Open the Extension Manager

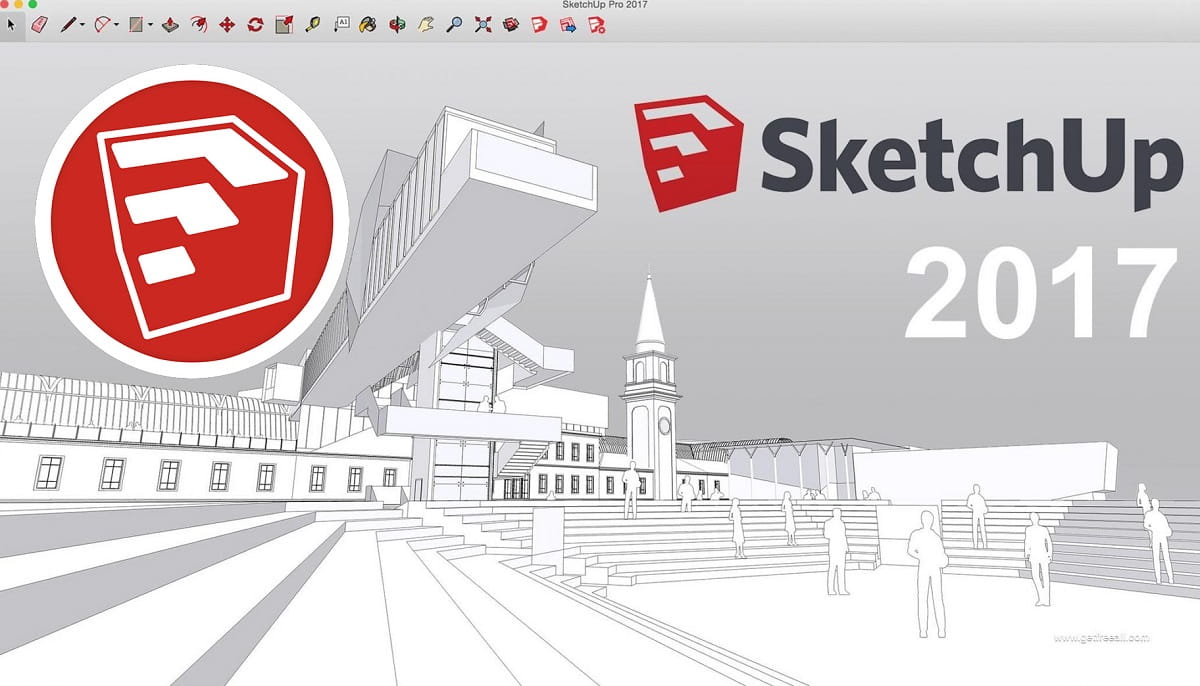(x=597, y=23)
